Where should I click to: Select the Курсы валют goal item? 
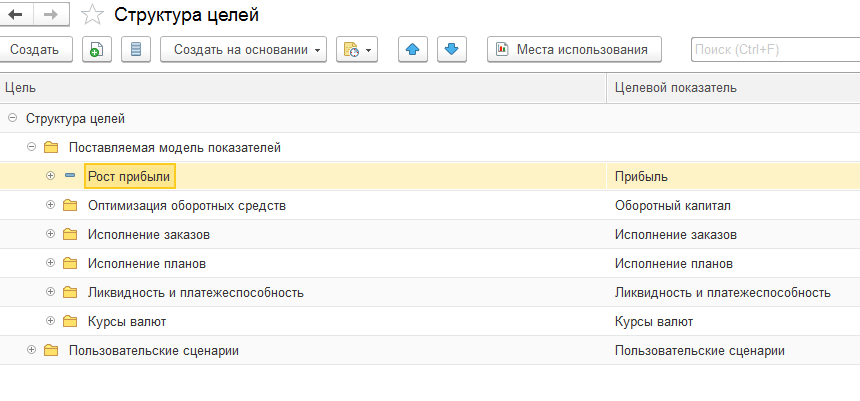tap(127, 322)
